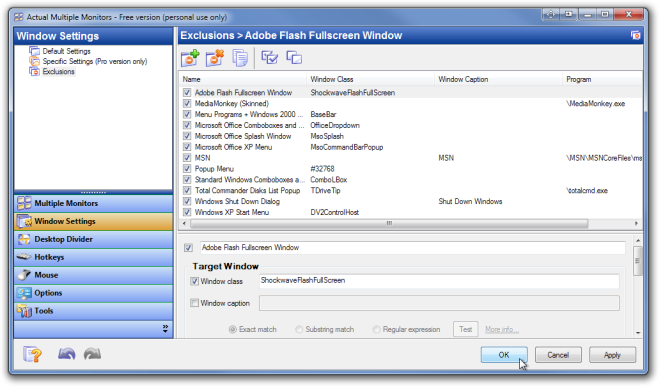
Task: Copy the selected exclusion item
Action: [240, 58]
